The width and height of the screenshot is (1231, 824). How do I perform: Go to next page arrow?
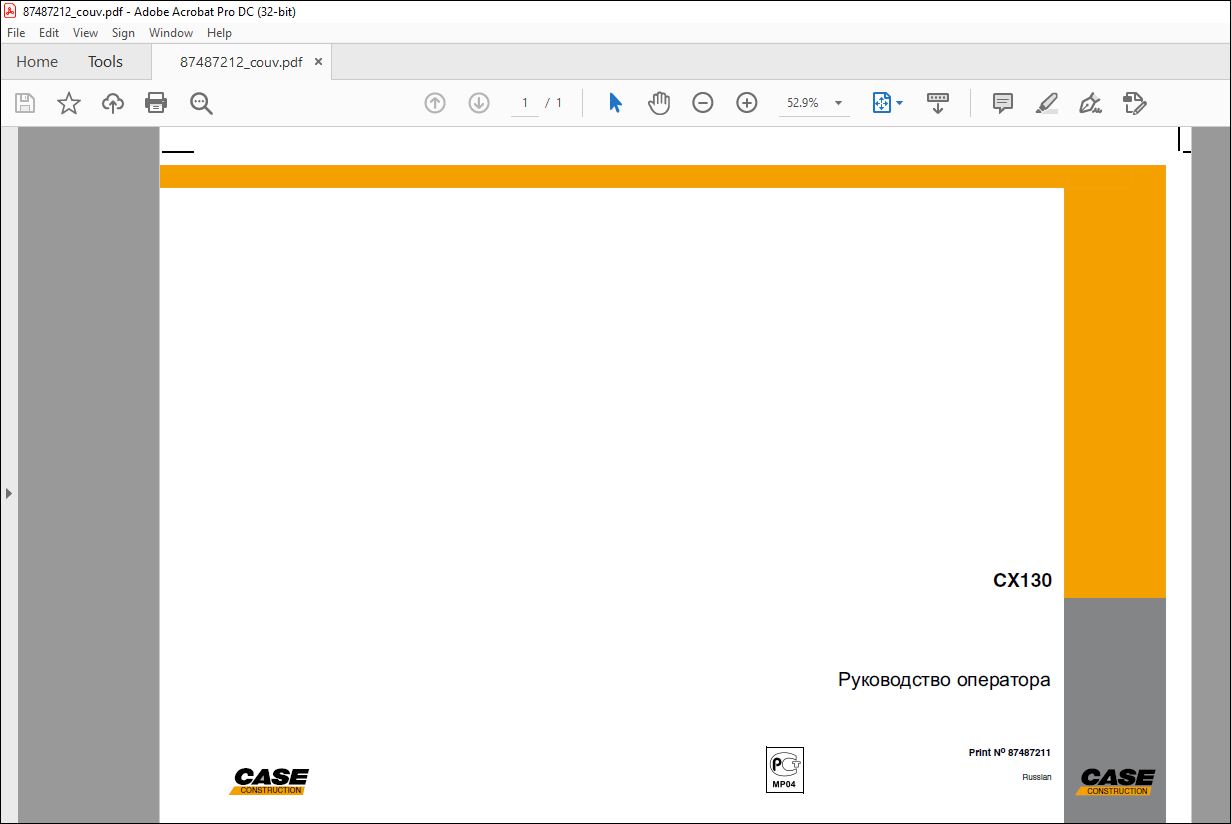tap(479, 103)
